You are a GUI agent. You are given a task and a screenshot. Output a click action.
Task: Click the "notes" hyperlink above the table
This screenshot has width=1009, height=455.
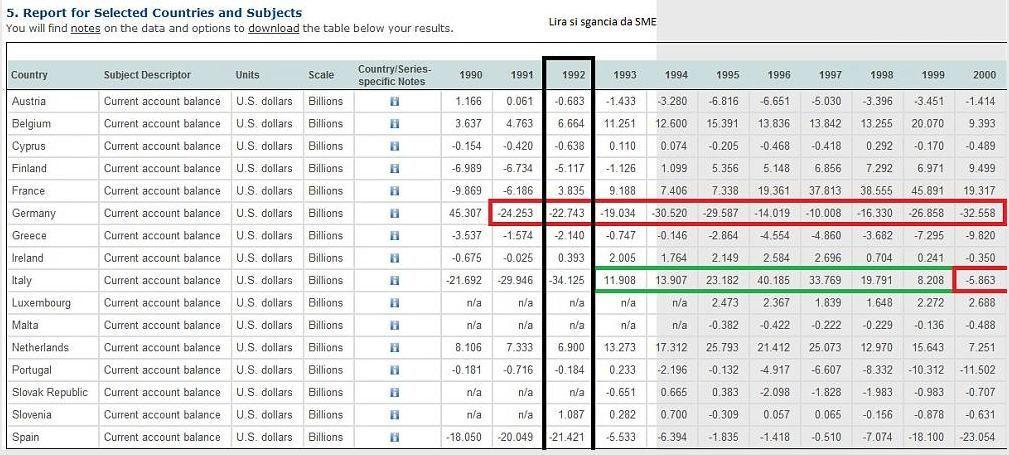click(85, 28)
